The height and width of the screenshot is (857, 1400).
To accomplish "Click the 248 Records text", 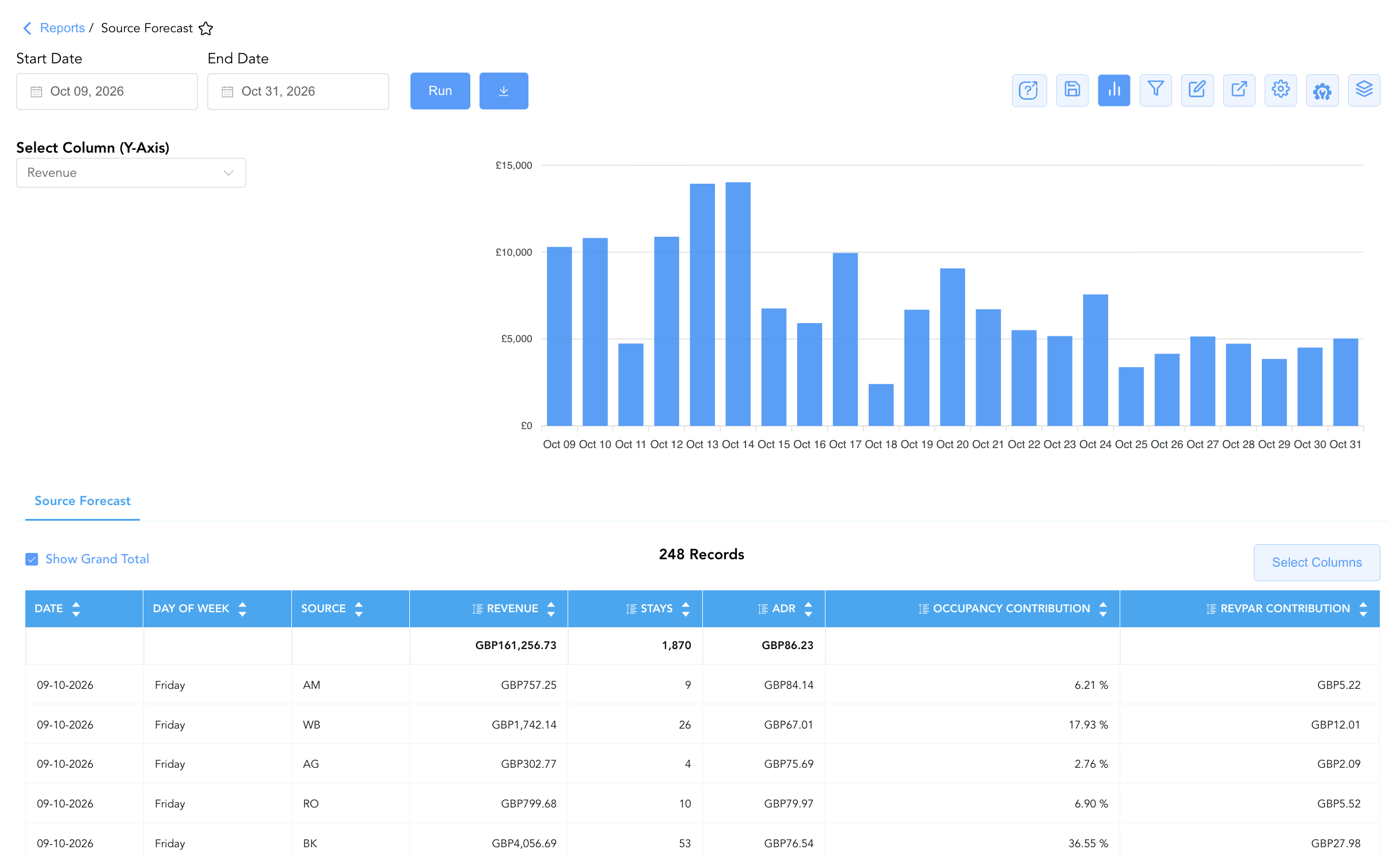I will (701, 555).
